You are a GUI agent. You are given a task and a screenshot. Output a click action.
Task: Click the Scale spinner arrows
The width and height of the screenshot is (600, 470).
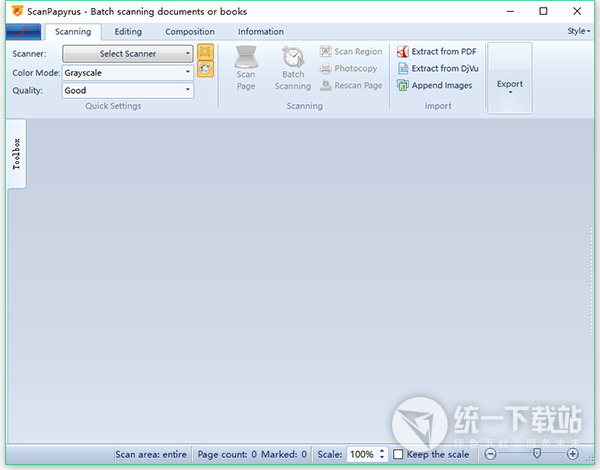[x=382, y=454]
